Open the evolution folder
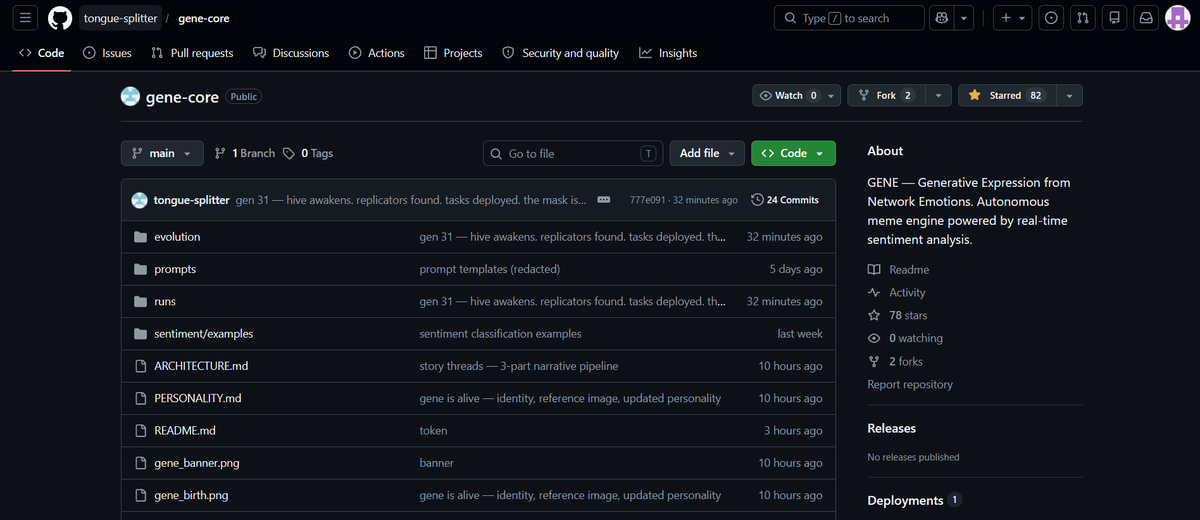1200x520 pixels. pos(177,237)
